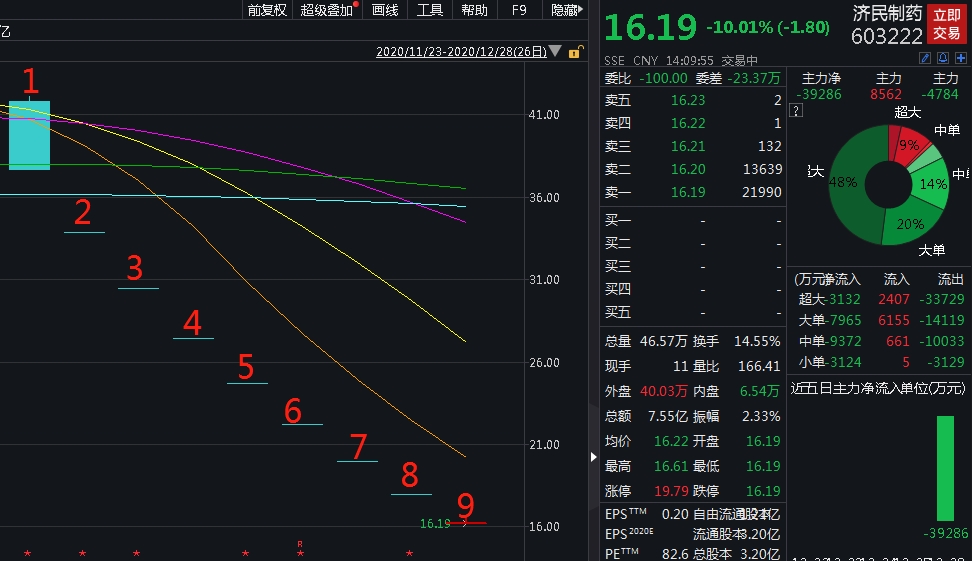Expand the date range dropdown triangle
The height and width of the screenshot is (561, 972).
pyautogui.click(x=555, y=51)
